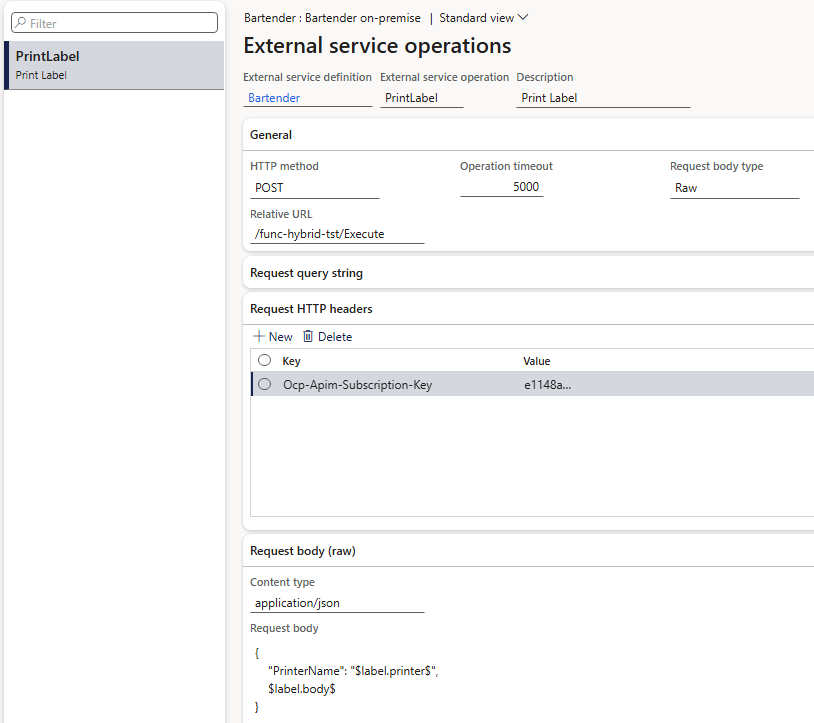This screenshot has height=723, width=814.
Task: Open the Bartender service definition link
Action: click(272, 97)
